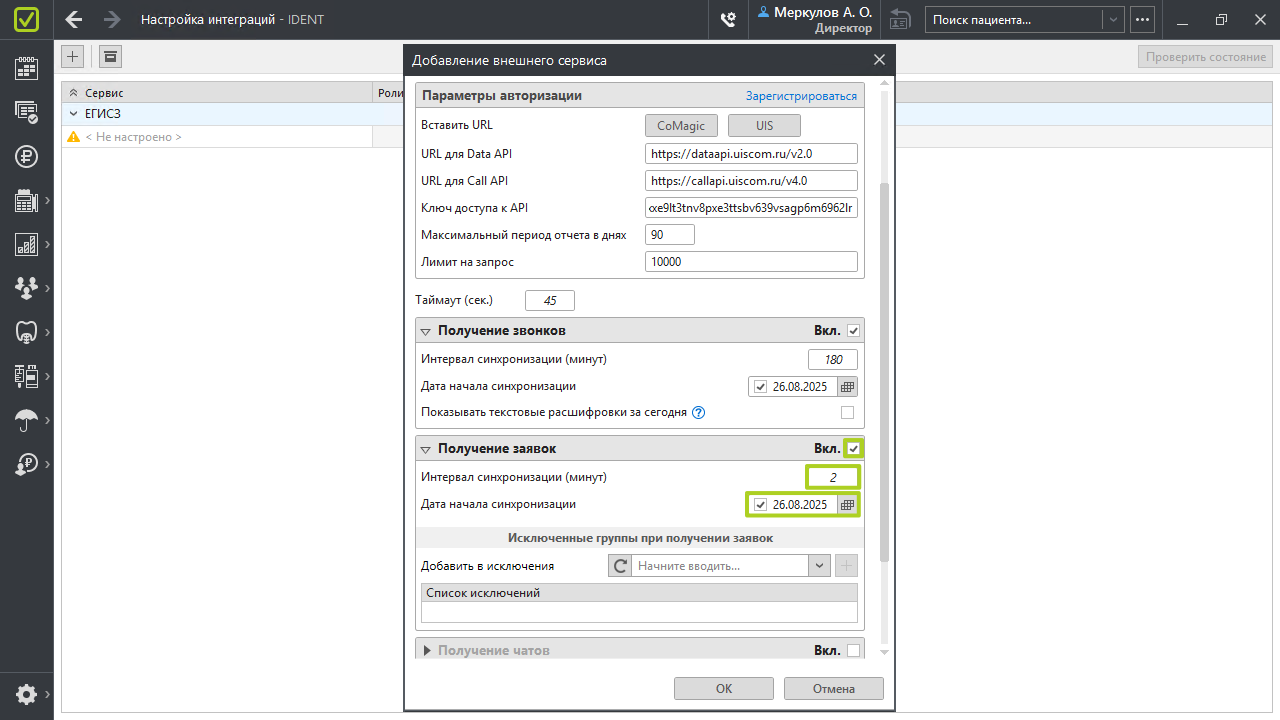Viewport: 1280px width, 720px height.
Task: Click the Поиск пациента search box
Action: pos(1014,19)
